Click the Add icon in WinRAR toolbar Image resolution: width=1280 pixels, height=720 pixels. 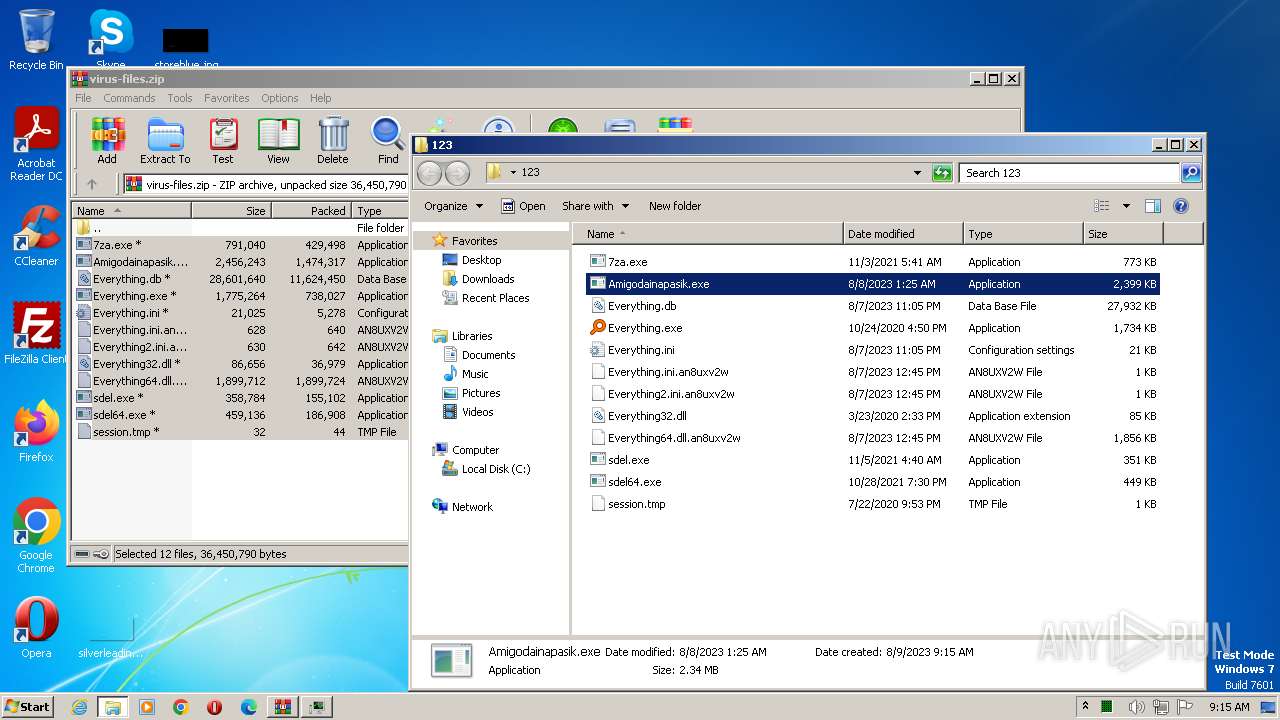pyautogui.click(x=107, y=140)
